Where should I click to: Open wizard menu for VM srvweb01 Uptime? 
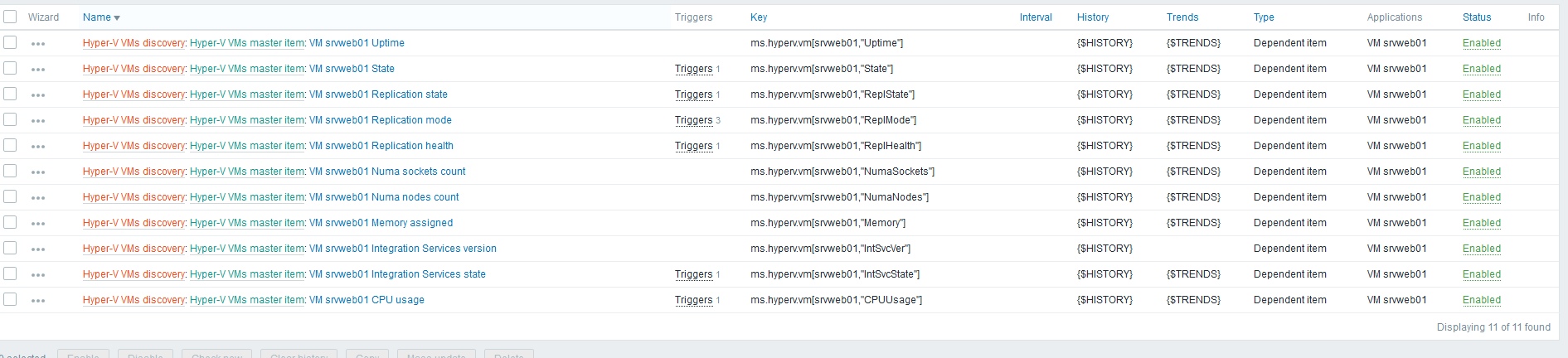(x=38, y=44)
